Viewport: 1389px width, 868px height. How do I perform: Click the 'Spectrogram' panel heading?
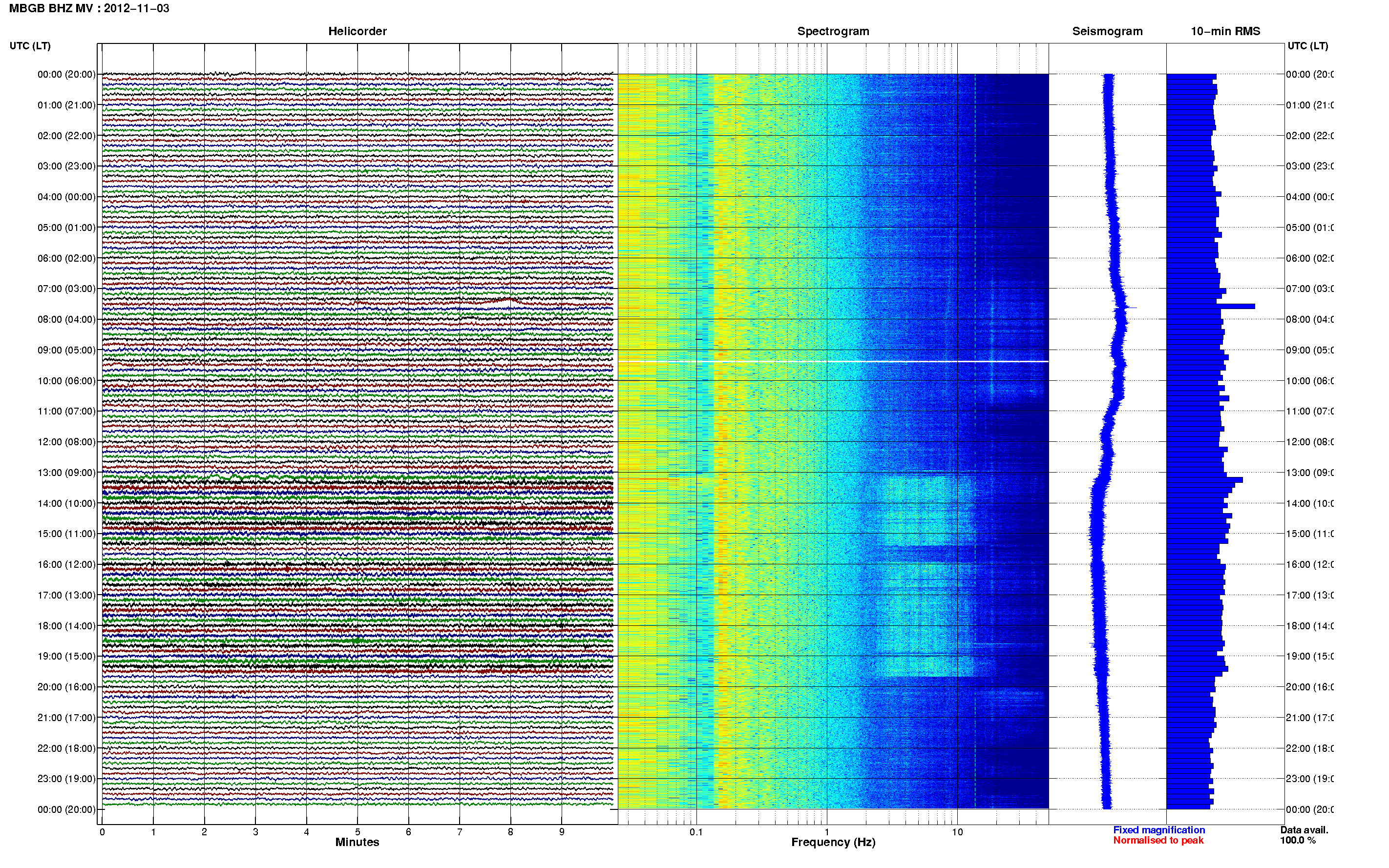click(833, 32)
